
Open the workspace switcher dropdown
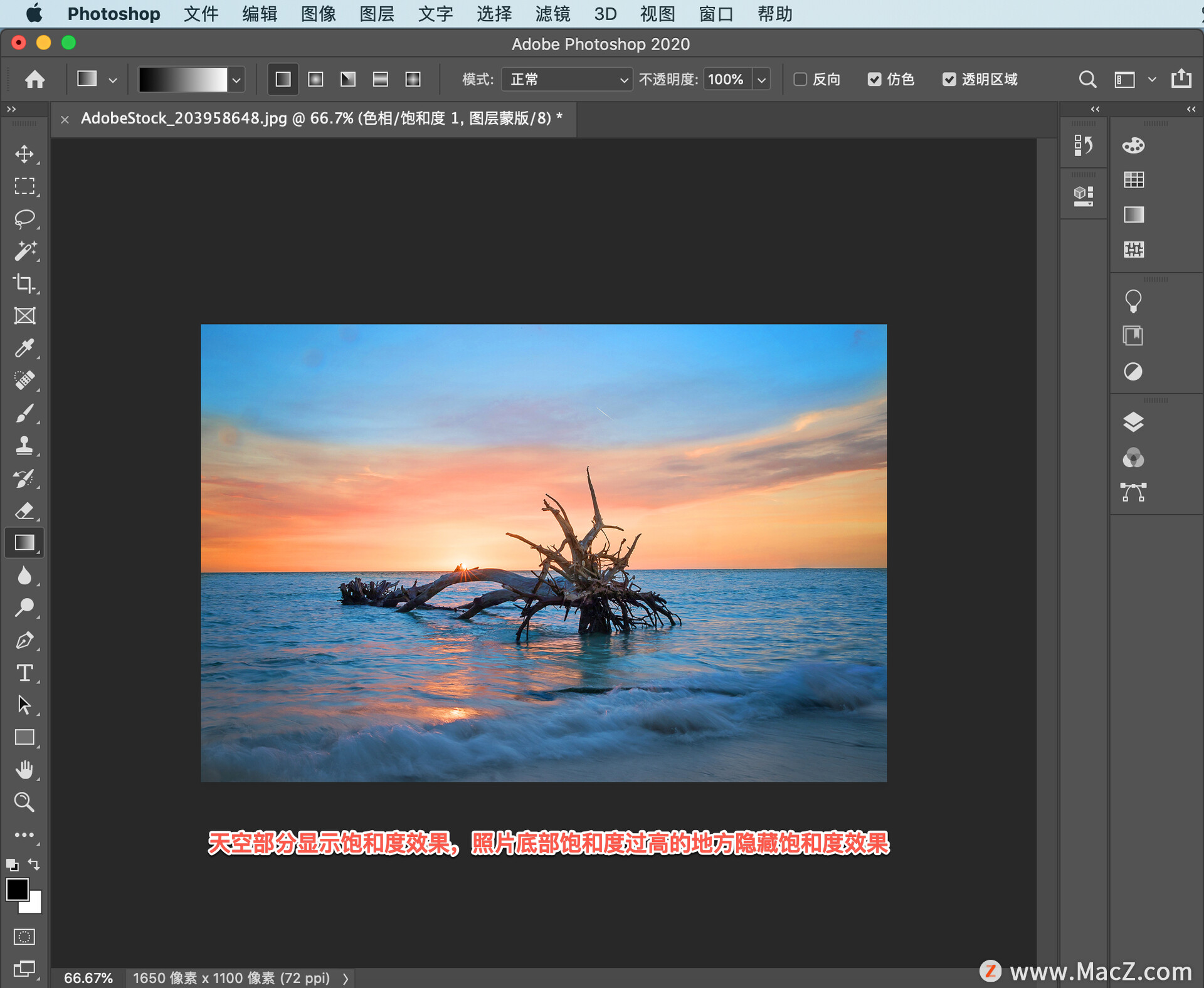pyautogui.click(x=1152, y=80)
